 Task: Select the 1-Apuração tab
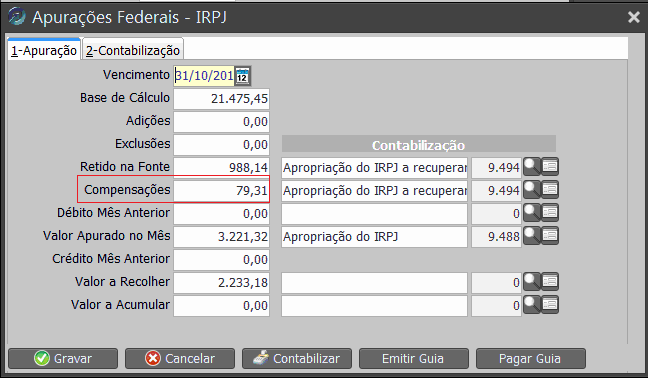pos(44,50)
